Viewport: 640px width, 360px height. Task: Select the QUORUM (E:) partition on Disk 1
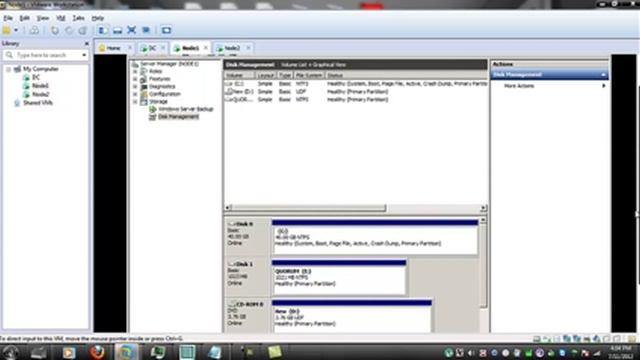[x=339, y=277]
